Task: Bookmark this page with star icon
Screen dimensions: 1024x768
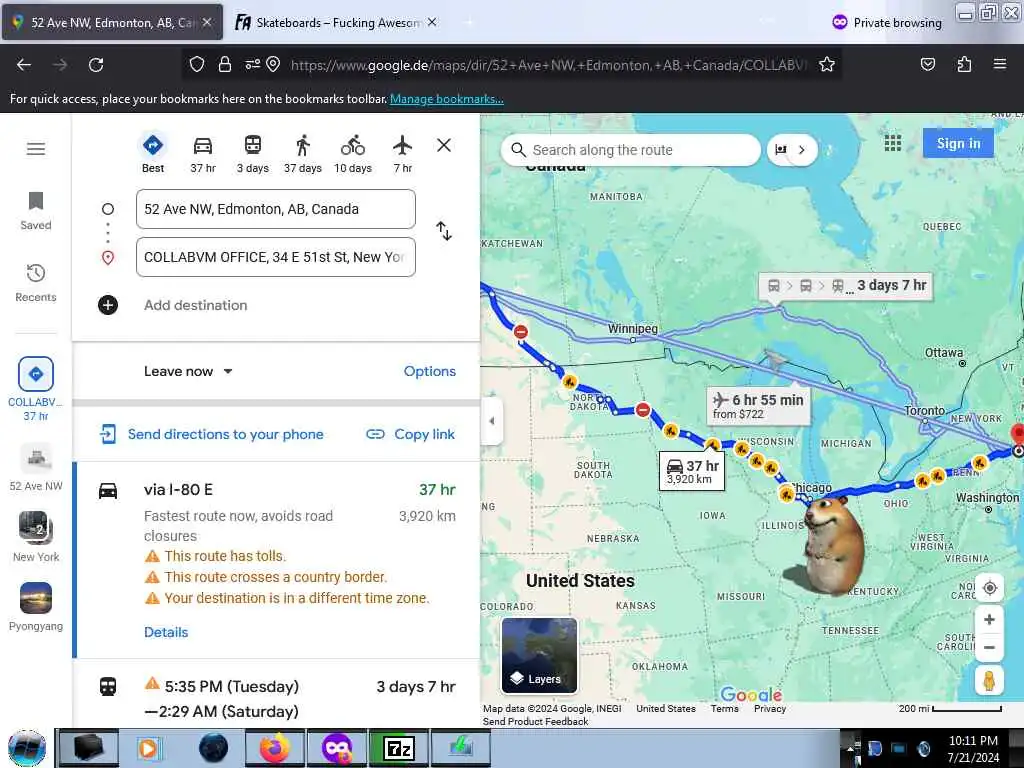Action: pos(827,65)
